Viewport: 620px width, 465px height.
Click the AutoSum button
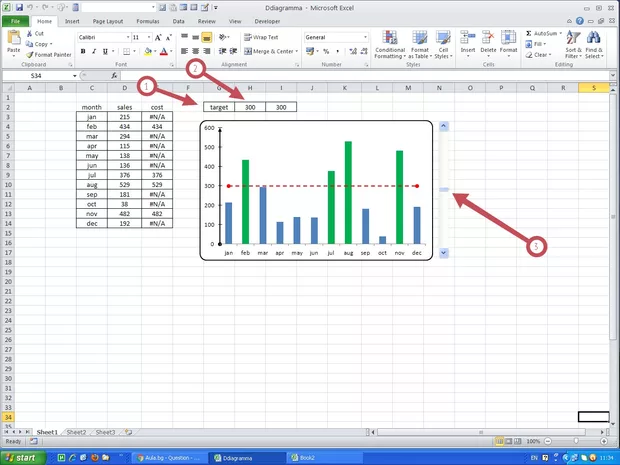tap(543, 34)
